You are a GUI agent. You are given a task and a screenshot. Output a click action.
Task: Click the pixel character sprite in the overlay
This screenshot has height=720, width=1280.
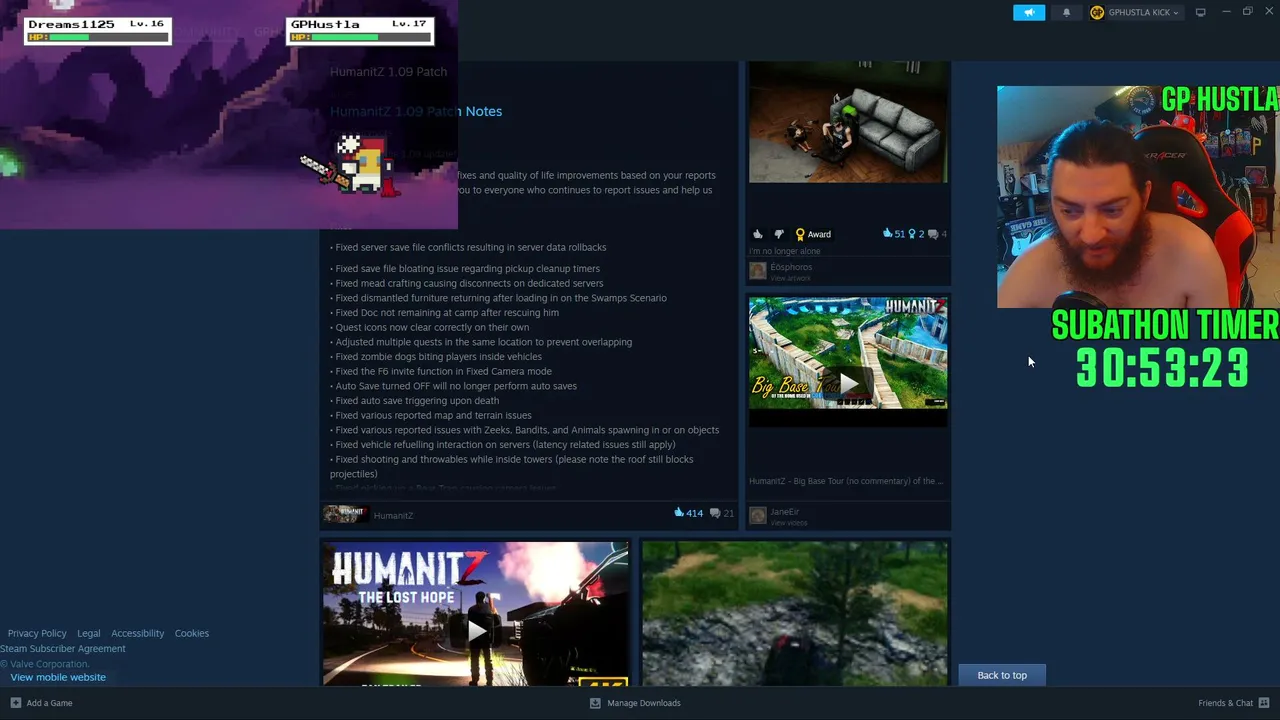352,166
